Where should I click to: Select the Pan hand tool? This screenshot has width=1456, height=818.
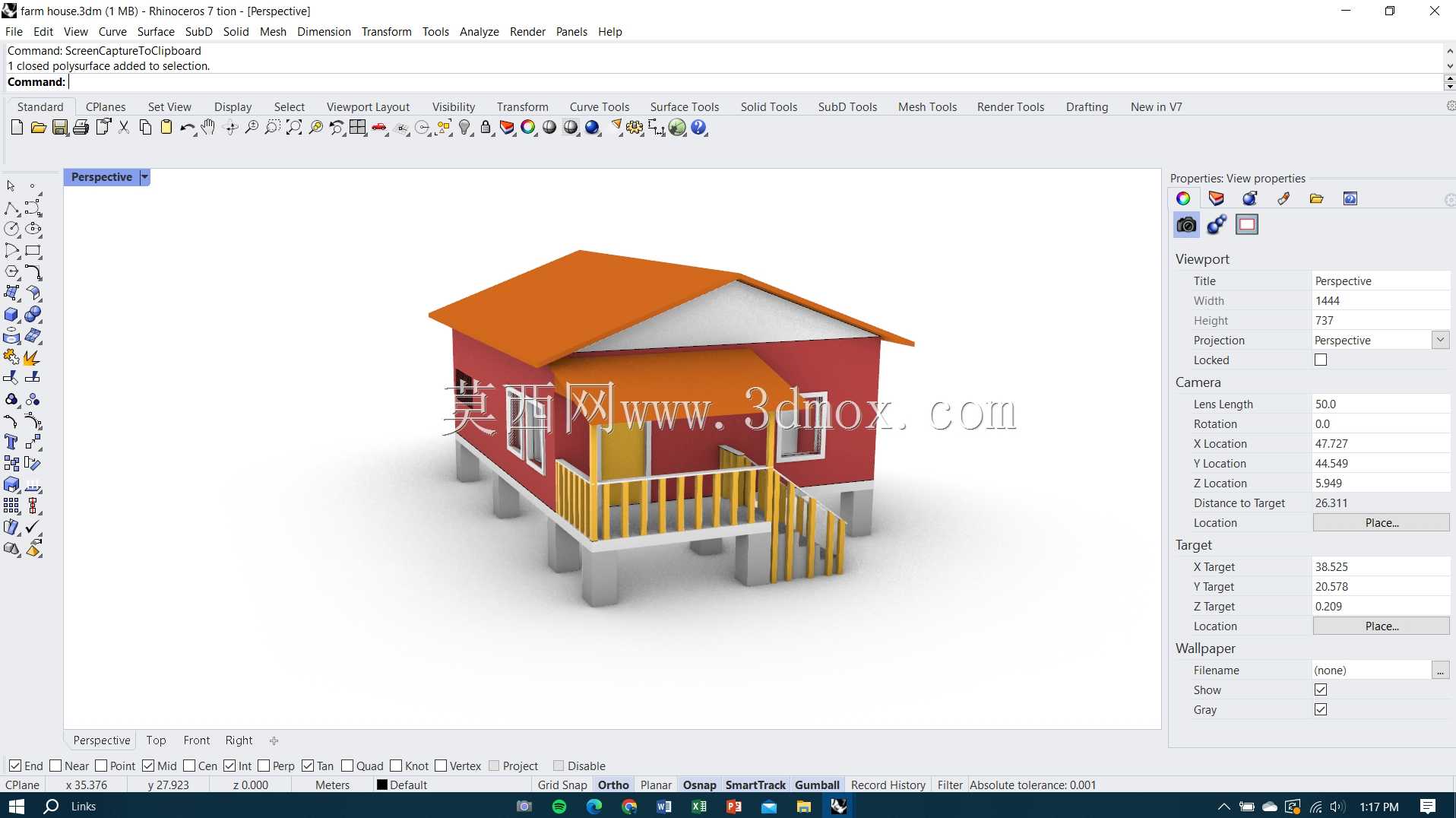tap(208, 127)
